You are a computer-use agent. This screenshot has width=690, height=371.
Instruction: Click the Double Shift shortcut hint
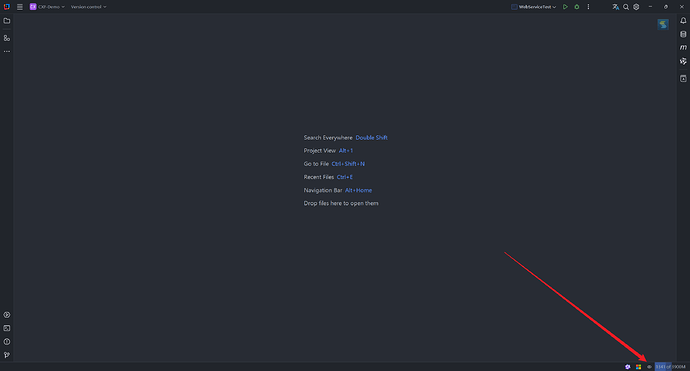pos(371,138)
